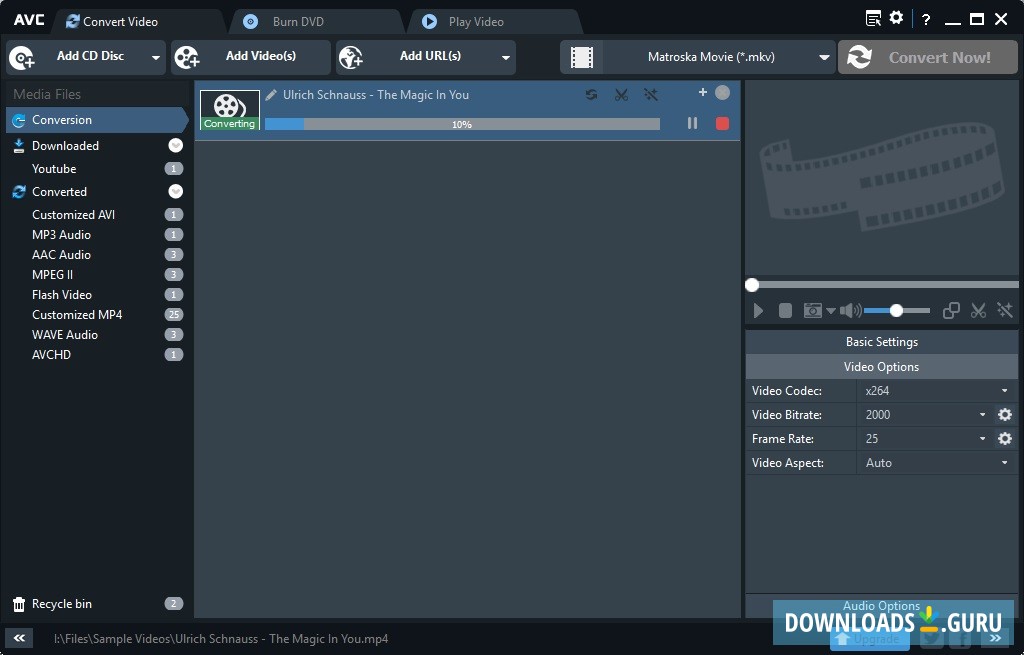
Task: Select Customized MP4 in the Media Files sidebar
Action: [77, 314]
